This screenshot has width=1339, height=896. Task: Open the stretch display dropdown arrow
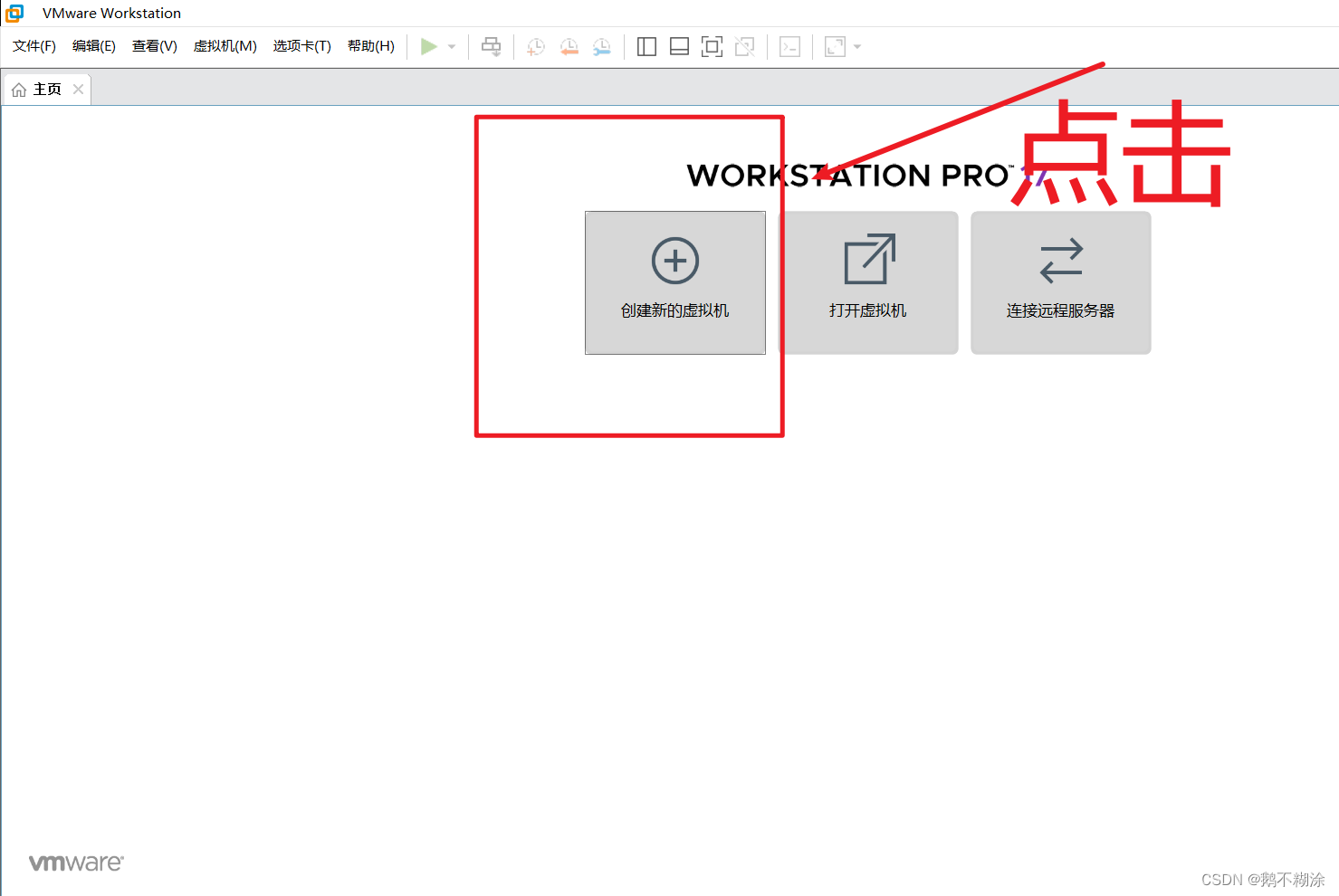[857, 47]
